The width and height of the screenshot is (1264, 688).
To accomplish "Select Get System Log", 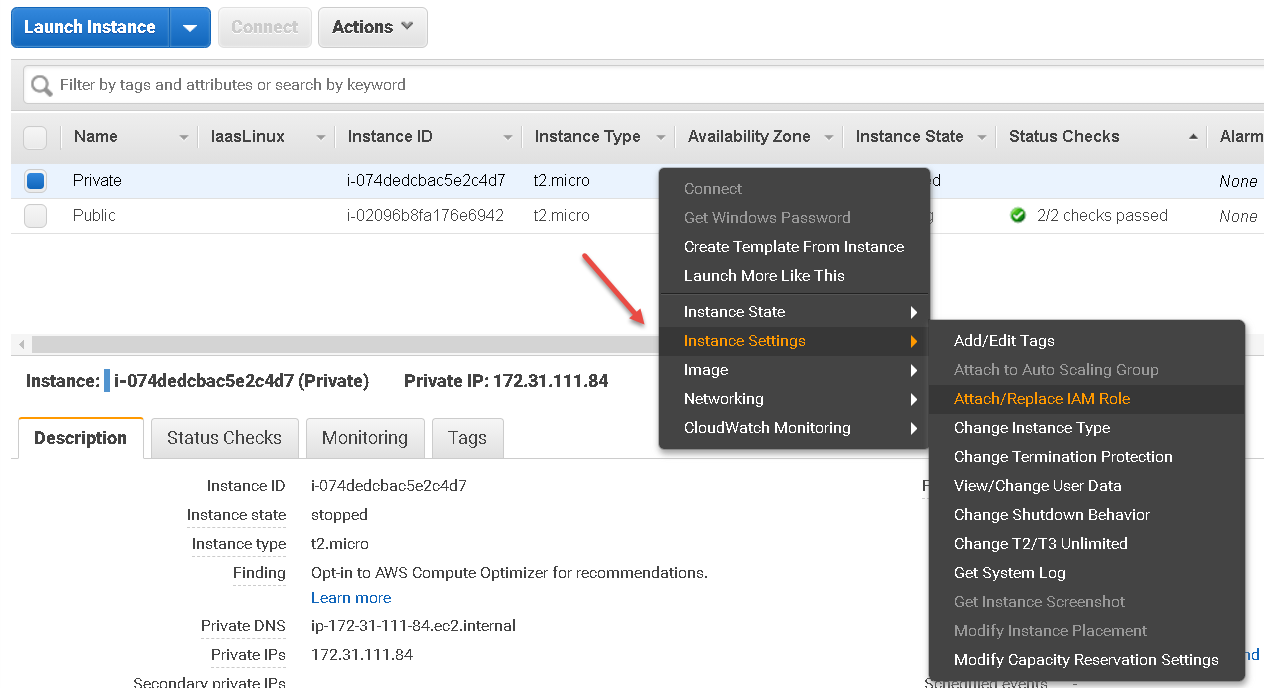I will [1009, 572].
